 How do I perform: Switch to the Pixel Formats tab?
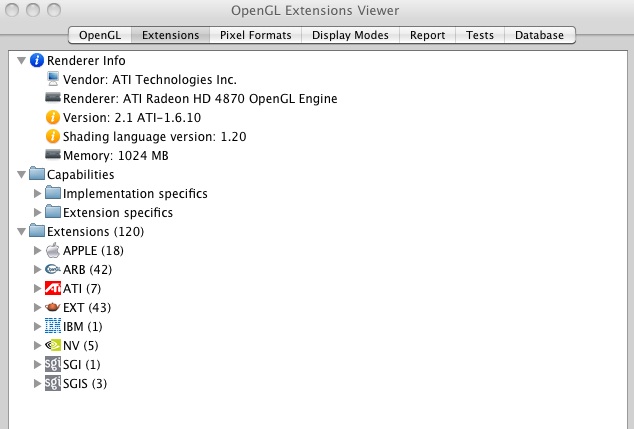pyautogui.click(x=256, y=35)
